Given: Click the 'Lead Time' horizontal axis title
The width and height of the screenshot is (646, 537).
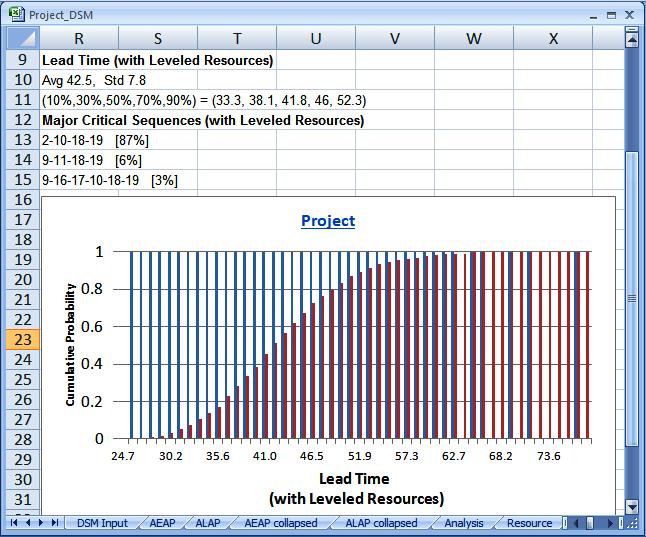Looking at the screenshot, I should 357,489.
